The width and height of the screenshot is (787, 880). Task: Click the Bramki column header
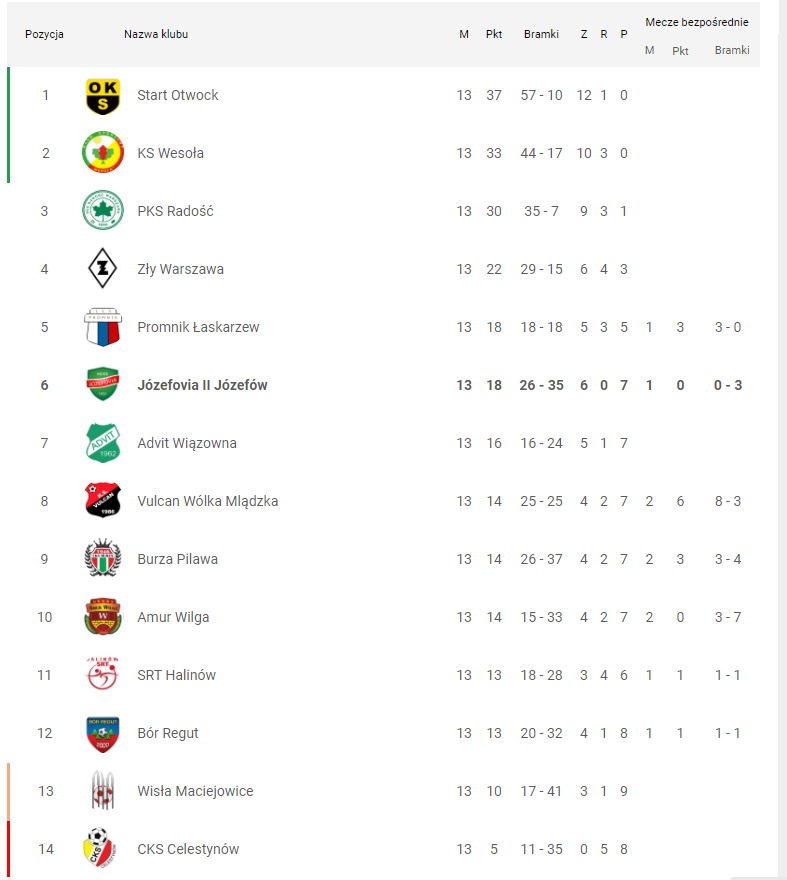541,34
